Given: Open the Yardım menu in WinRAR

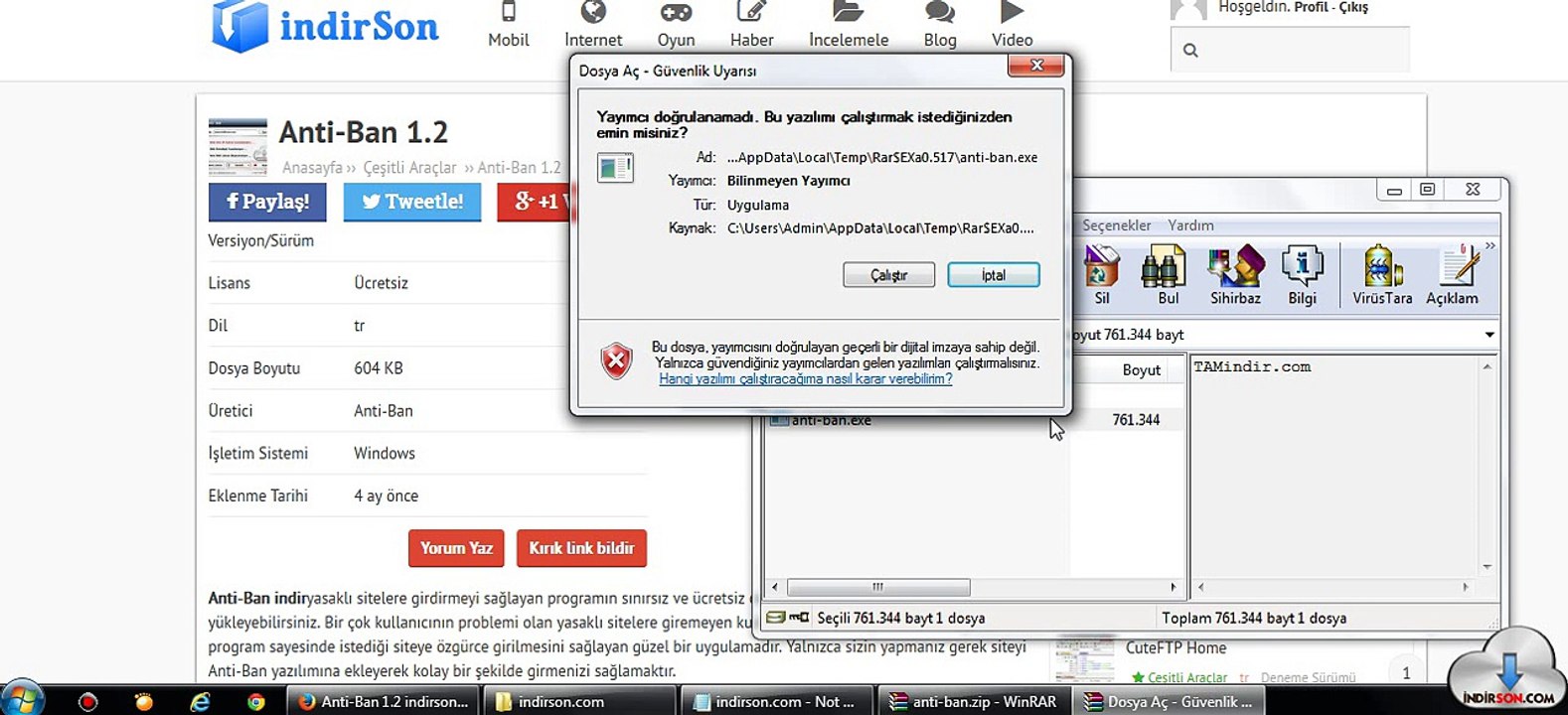Looking at the screenshot, I should pos(1190,225).
